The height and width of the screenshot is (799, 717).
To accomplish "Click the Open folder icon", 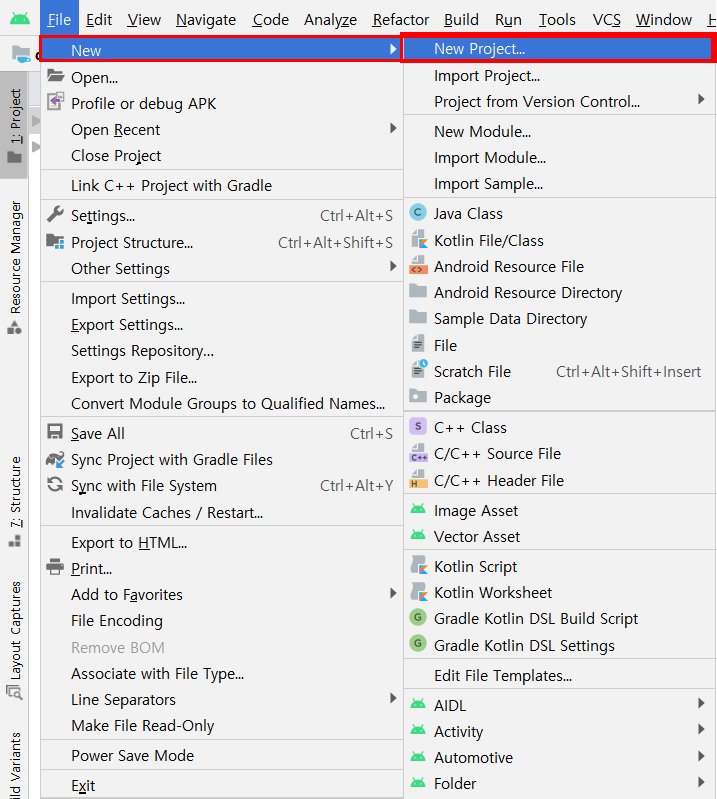I will pyautogui.click(x=56, y=76).
